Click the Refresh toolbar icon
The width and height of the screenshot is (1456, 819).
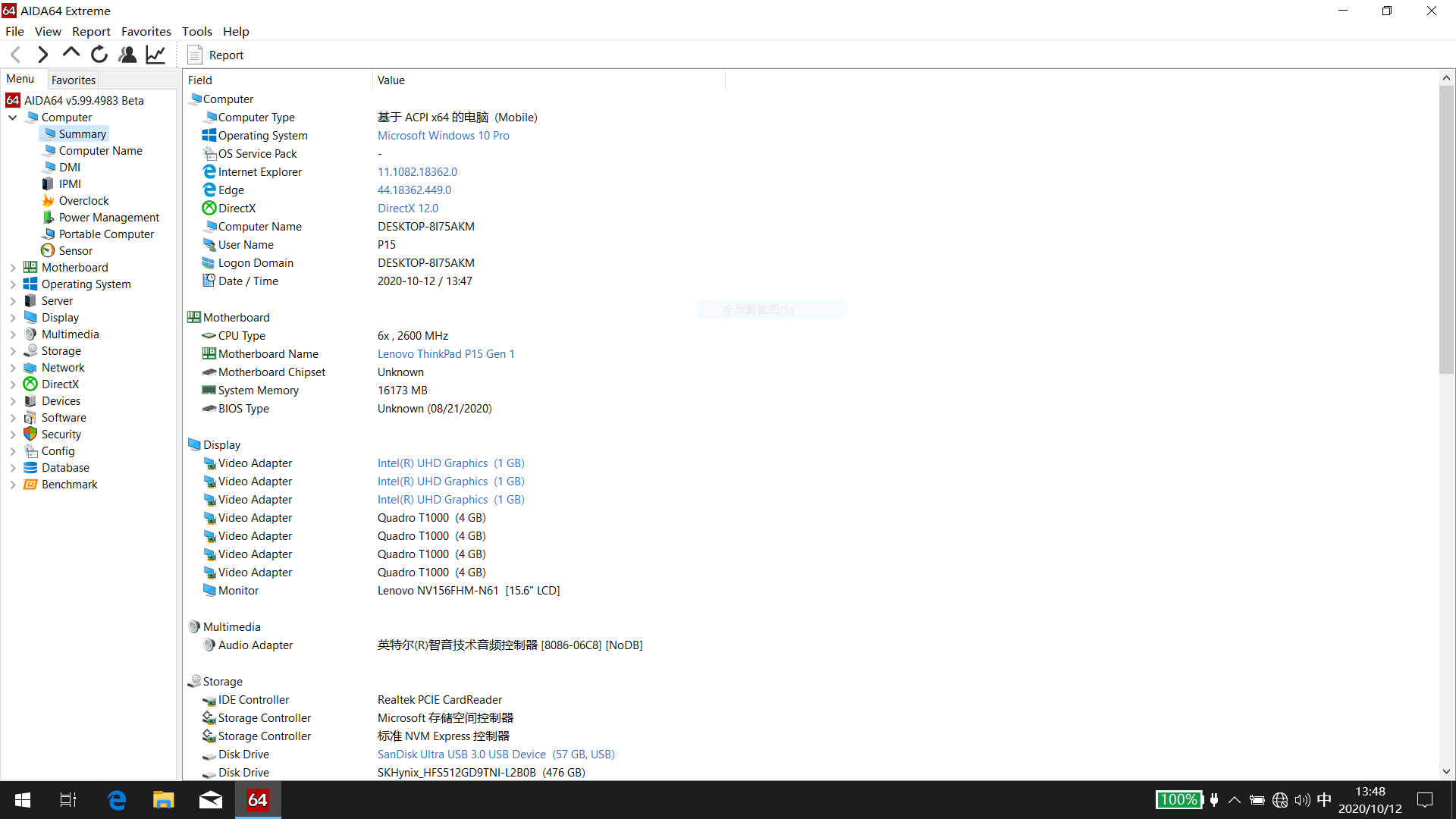click(99, 55)
